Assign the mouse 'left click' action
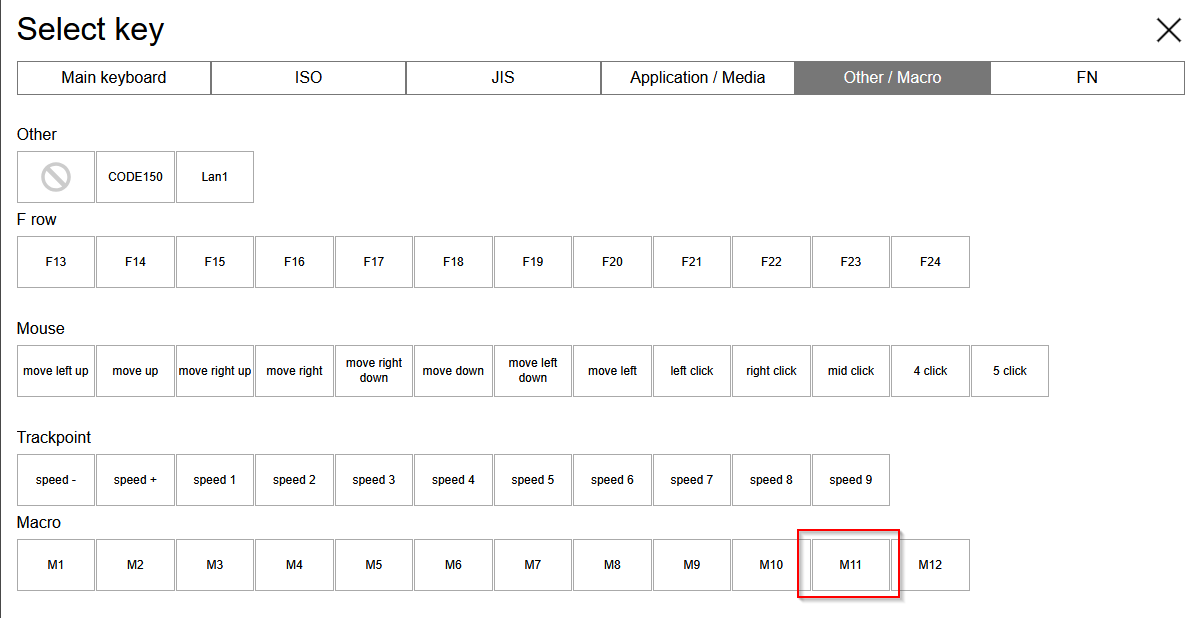The image size is (1195, 618). point(692,371)
